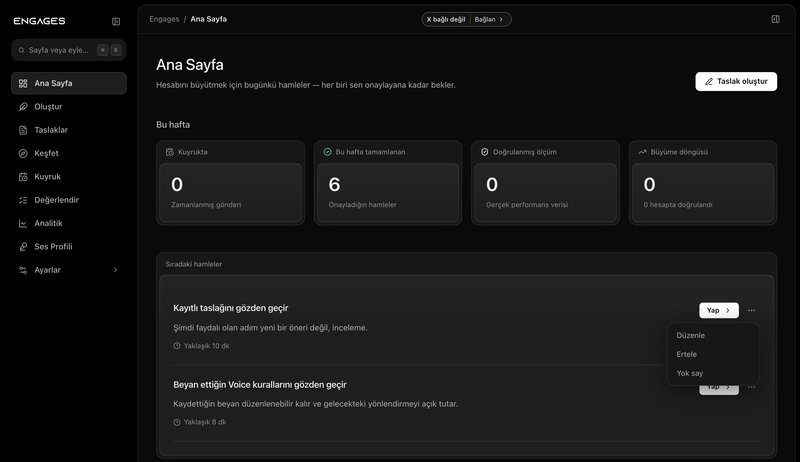Expand the Ayarlar chevron arrow

point(115,270)
